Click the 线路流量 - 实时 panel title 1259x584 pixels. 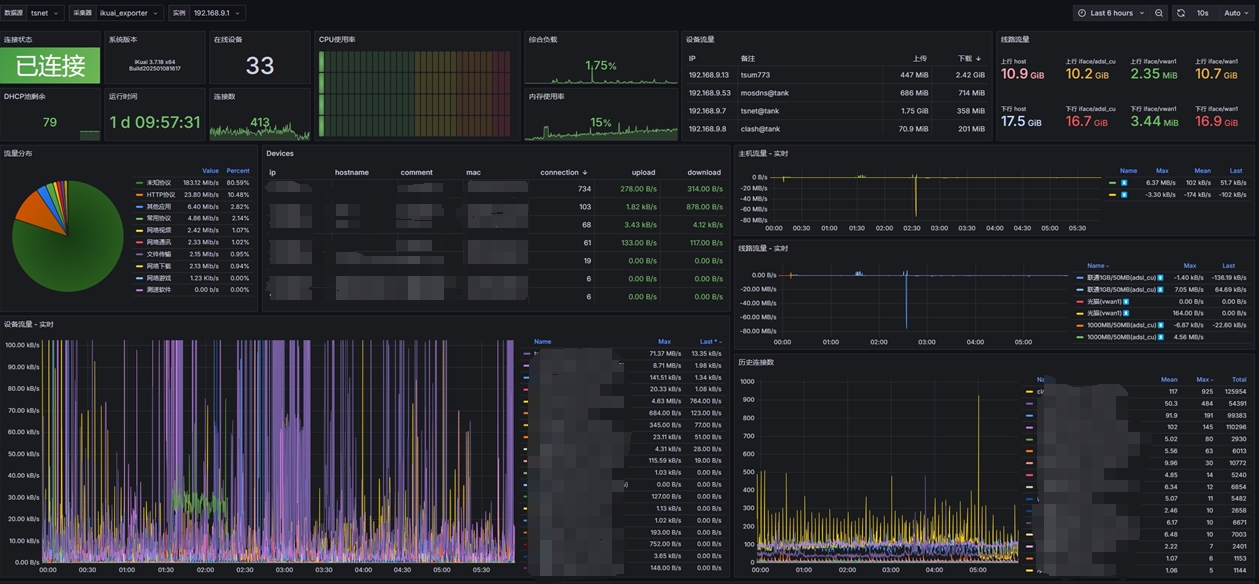click(x=763, y=248)
